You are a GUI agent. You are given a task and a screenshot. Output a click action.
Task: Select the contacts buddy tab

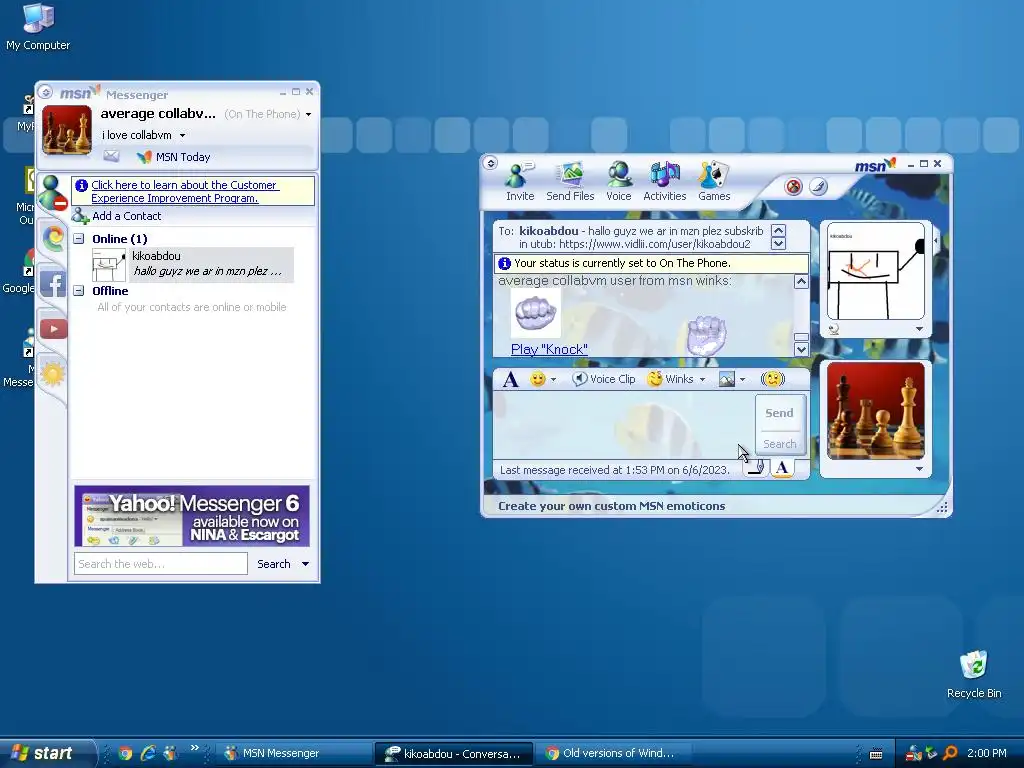pos(52,192)
